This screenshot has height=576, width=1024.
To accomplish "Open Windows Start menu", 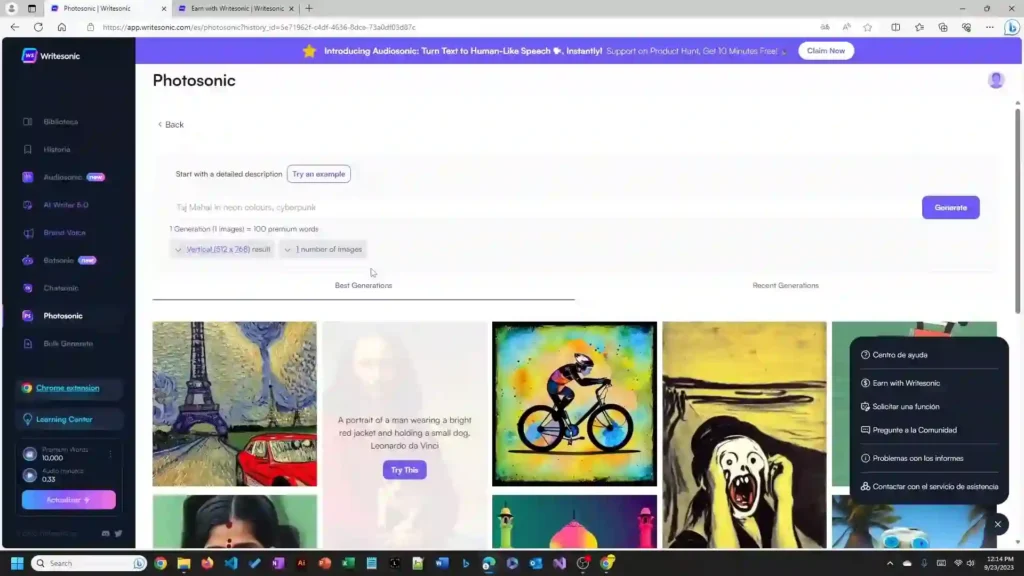I will (17, 563).
